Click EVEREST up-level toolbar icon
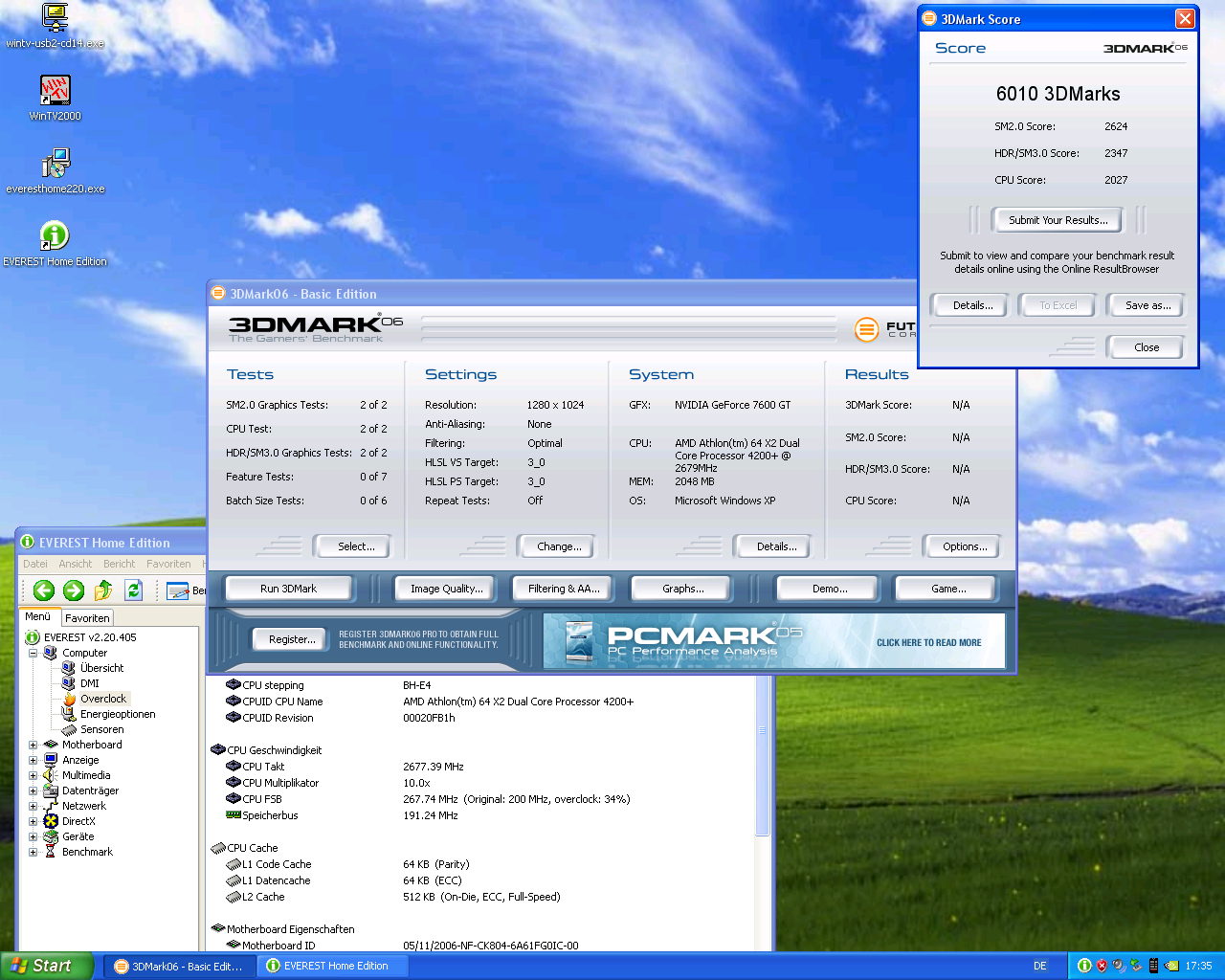 [103, 590]
